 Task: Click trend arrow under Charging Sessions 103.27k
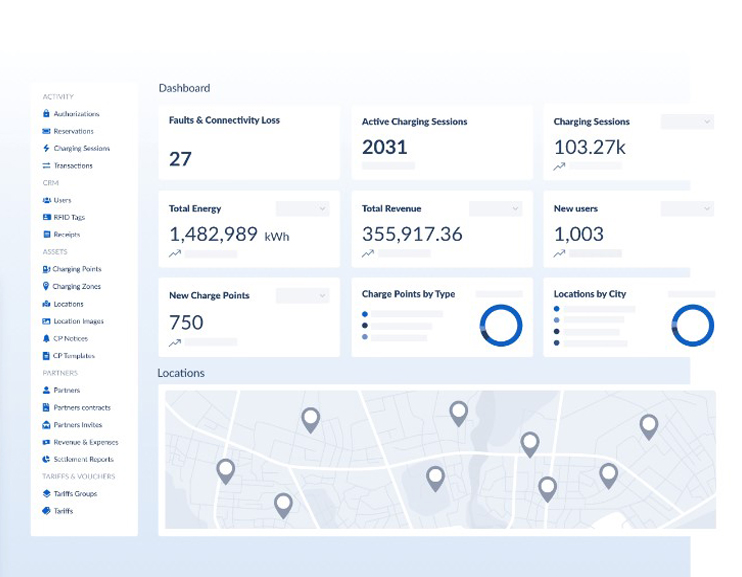tap(559, 167)
